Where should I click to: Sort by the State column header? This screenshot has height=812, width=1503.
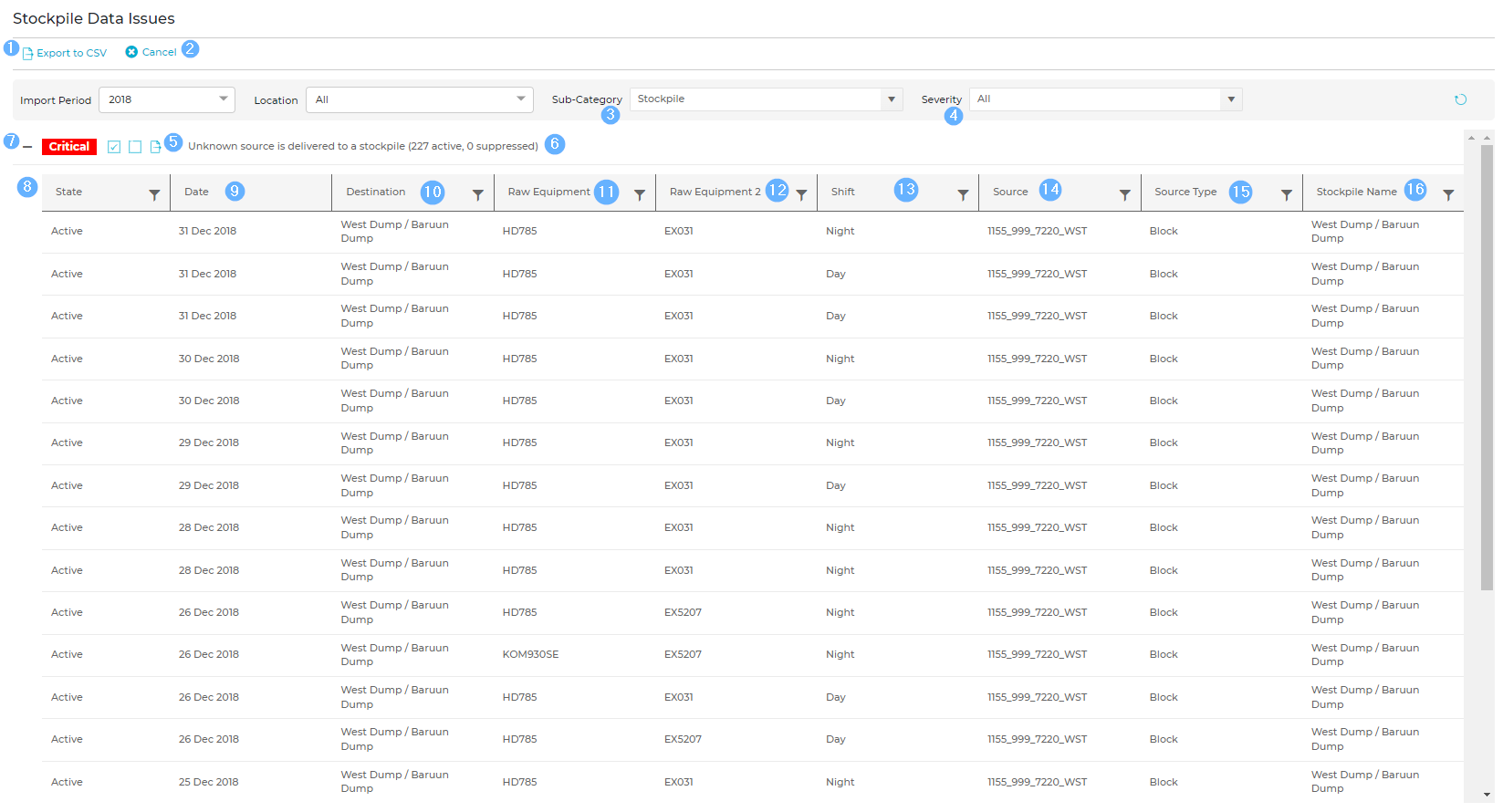[68, 192]
